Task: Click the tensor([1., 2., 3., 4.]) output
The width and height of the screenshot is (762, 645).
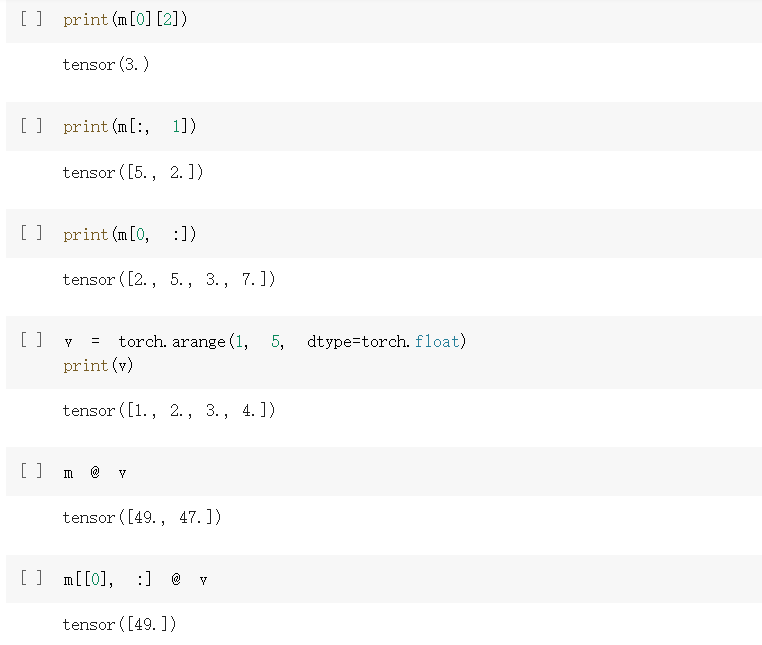Action: [x=168, y=411]
